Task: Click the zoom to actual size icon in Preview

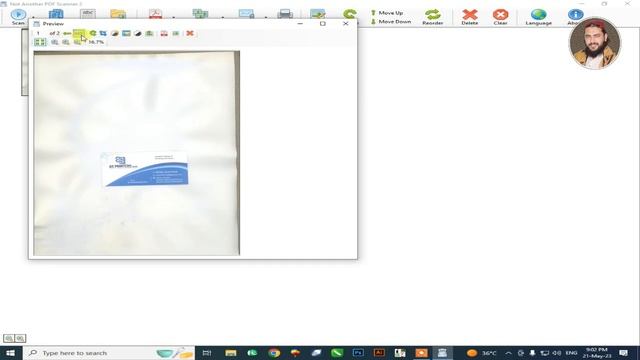Action: pyautogui.click(x=54, y=42)
